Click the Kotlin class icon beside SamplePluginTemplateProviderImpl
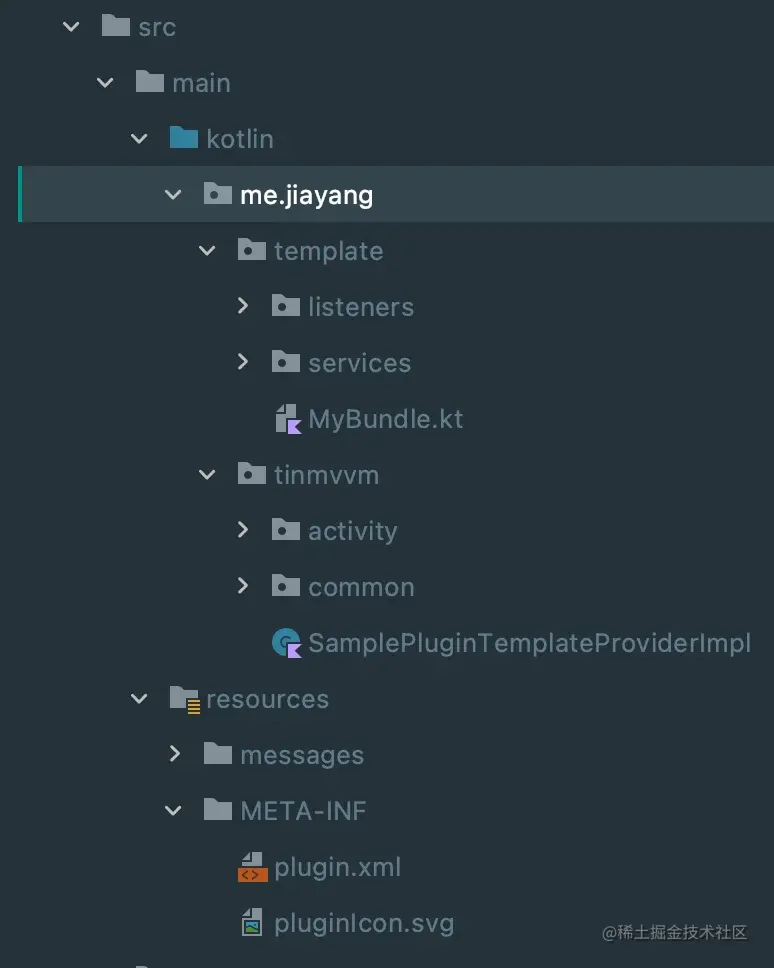Image resolution: width=774 pixels, height=968 pixels. tap(284, 643)
